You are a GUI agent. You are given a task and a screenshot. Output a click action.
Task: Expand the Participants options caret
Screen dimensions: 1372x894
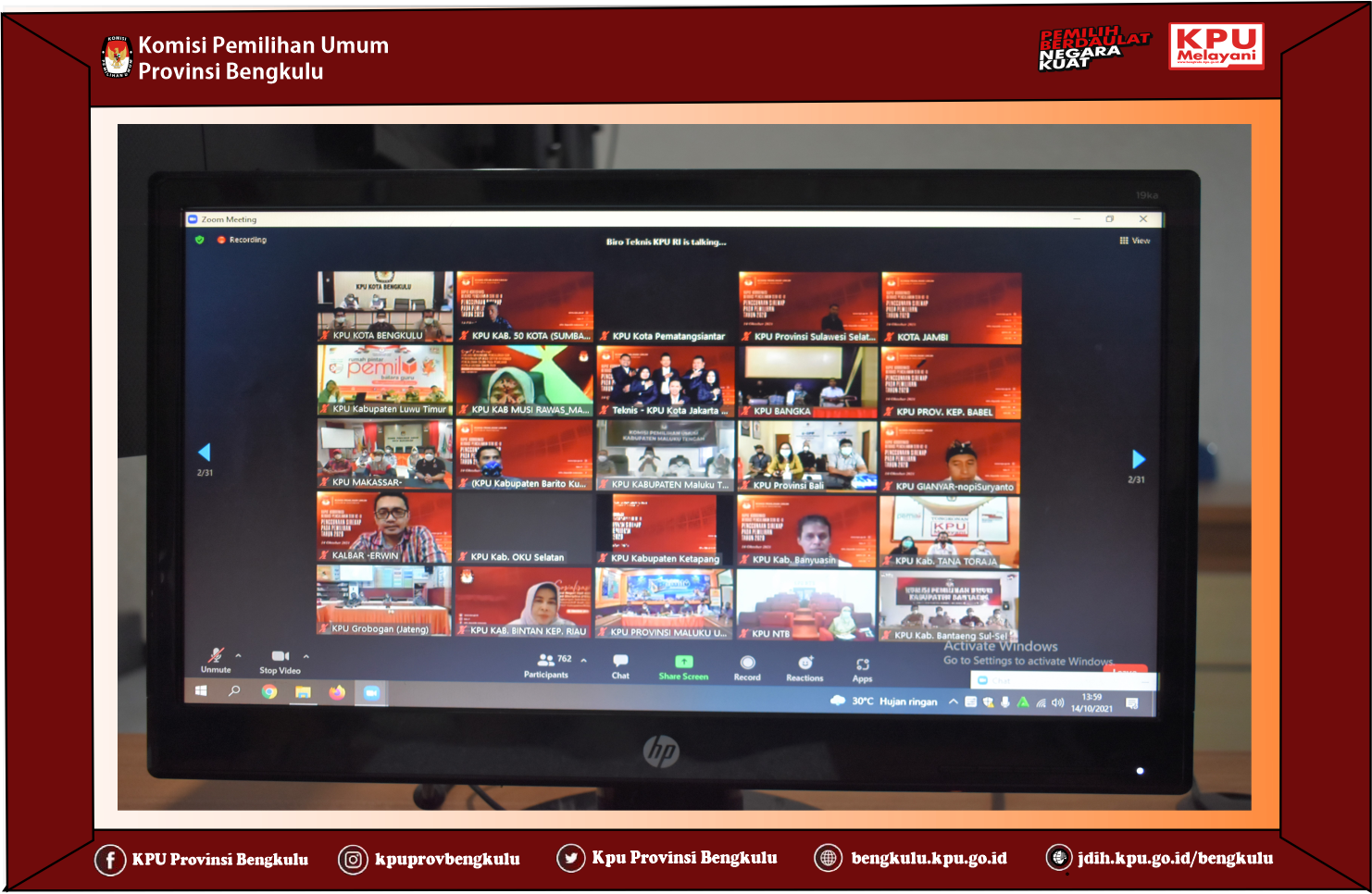click(584, 661)
